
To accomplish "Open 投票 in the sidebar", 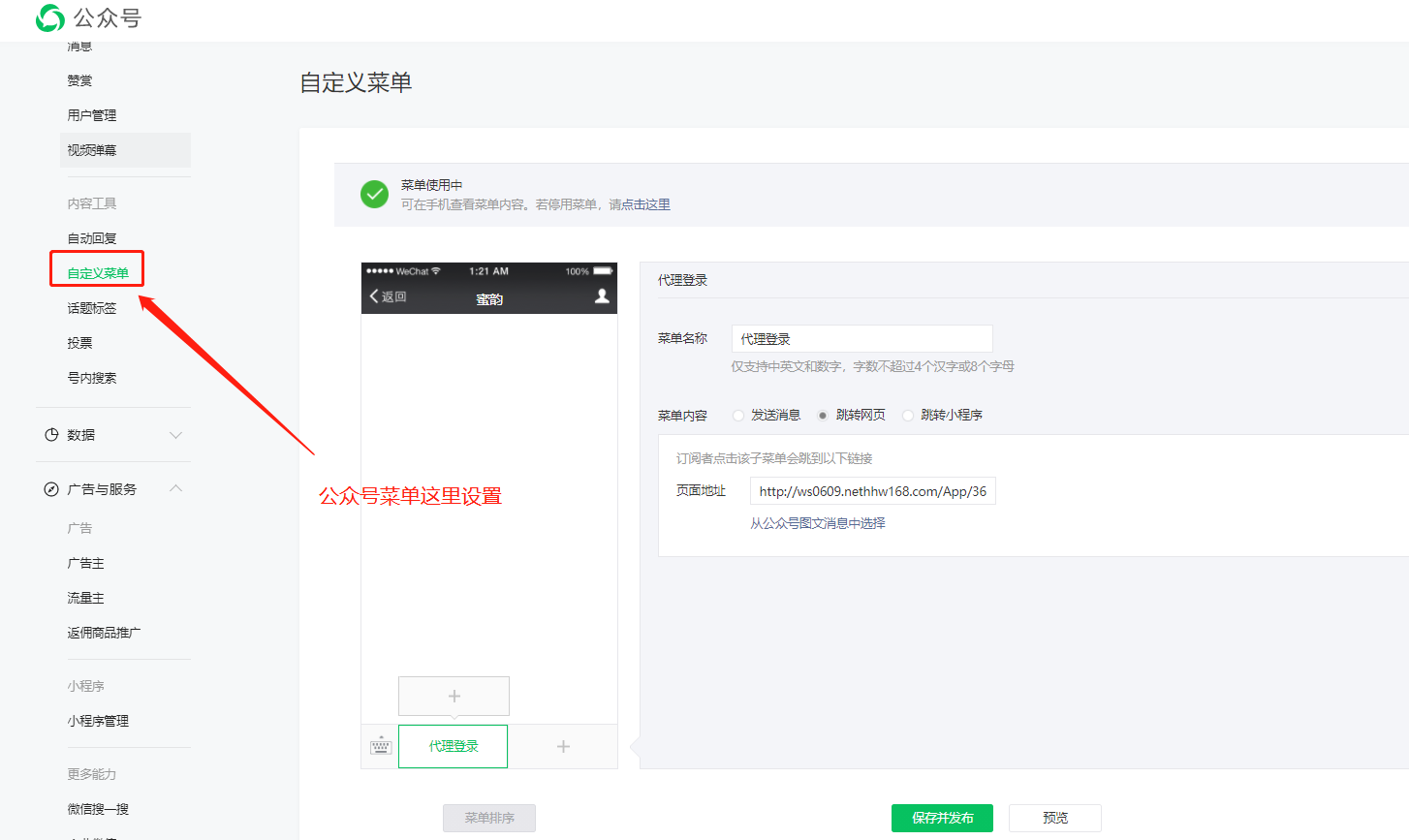I will (80, 343).
